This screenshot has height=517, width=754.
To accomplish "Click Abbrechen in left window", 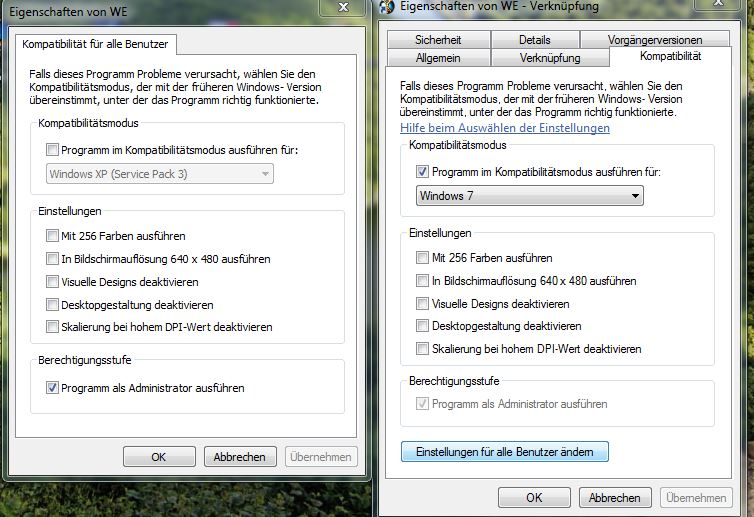I will pos(240,456).
